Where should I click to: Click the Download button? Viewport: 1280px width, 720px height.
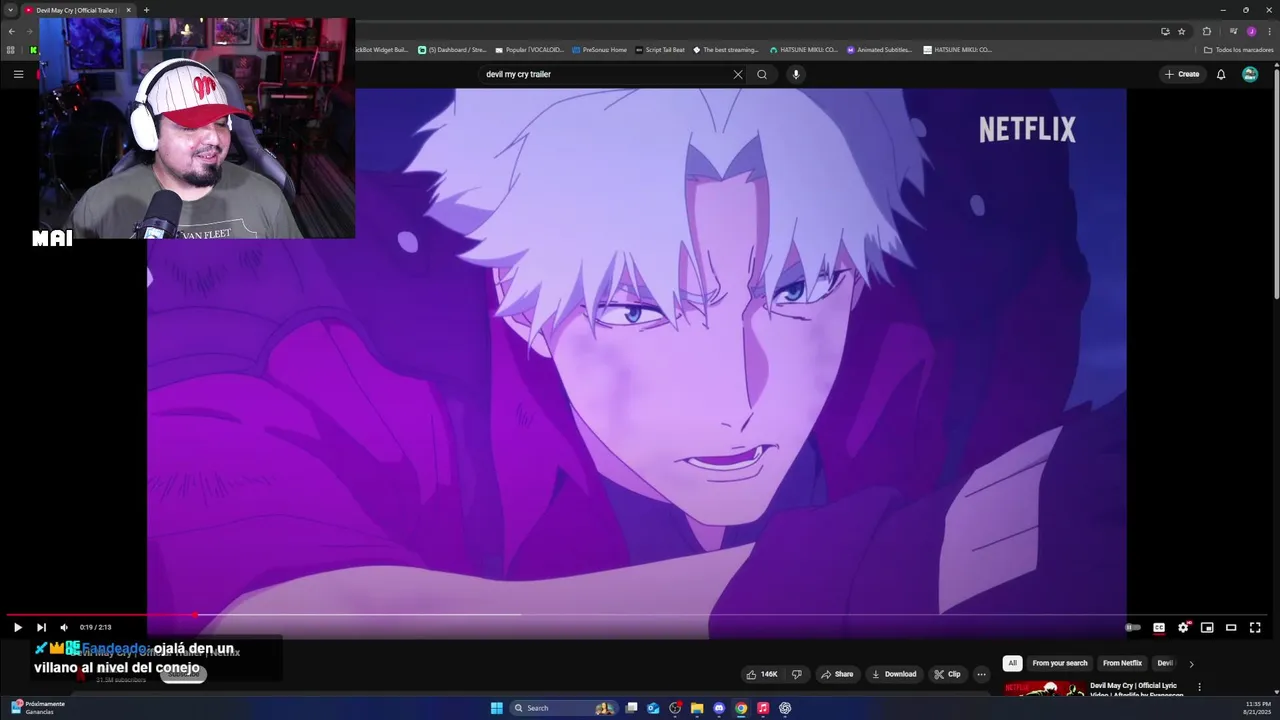click(894, 674)
